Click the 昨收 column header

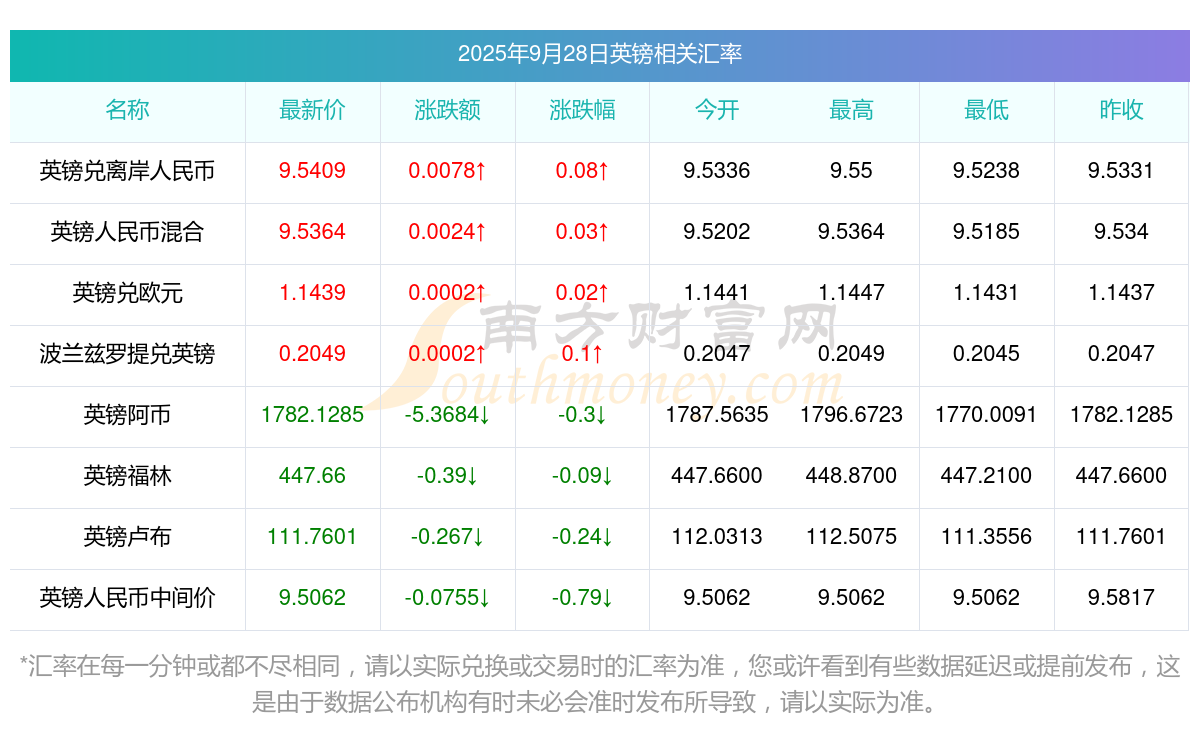coord(1121,111)
